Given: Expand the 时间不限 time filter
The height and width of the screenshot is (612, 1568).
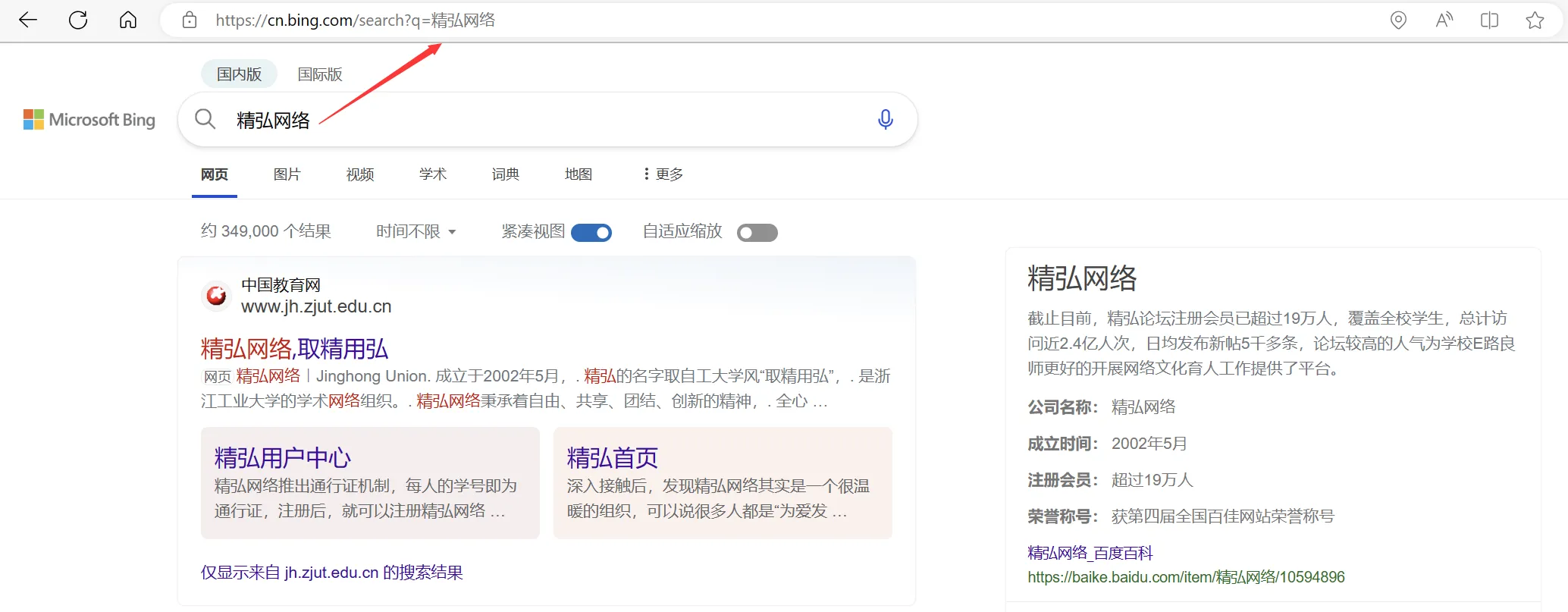Looking at the screenshot, I should tap(416, 231).
